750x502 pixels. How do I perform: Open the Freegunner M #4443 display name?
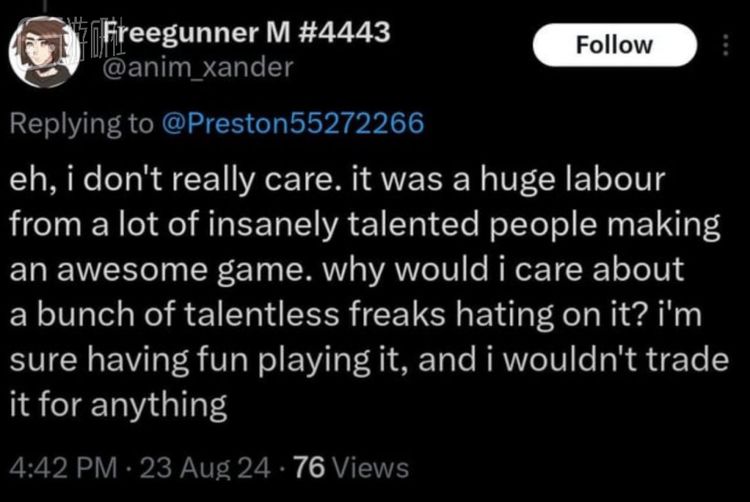point(247,32)
